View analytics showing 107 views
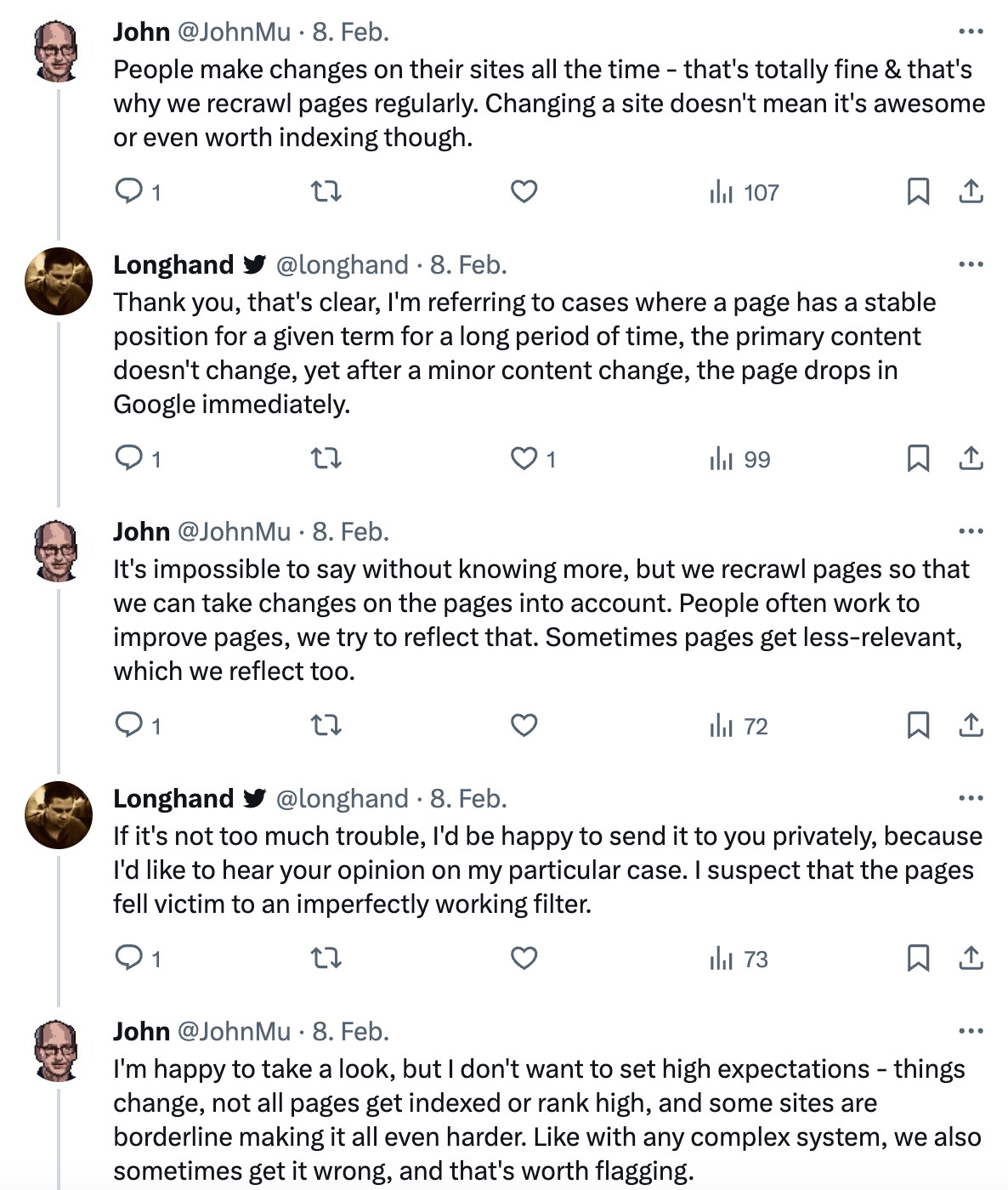 (745, 192)
